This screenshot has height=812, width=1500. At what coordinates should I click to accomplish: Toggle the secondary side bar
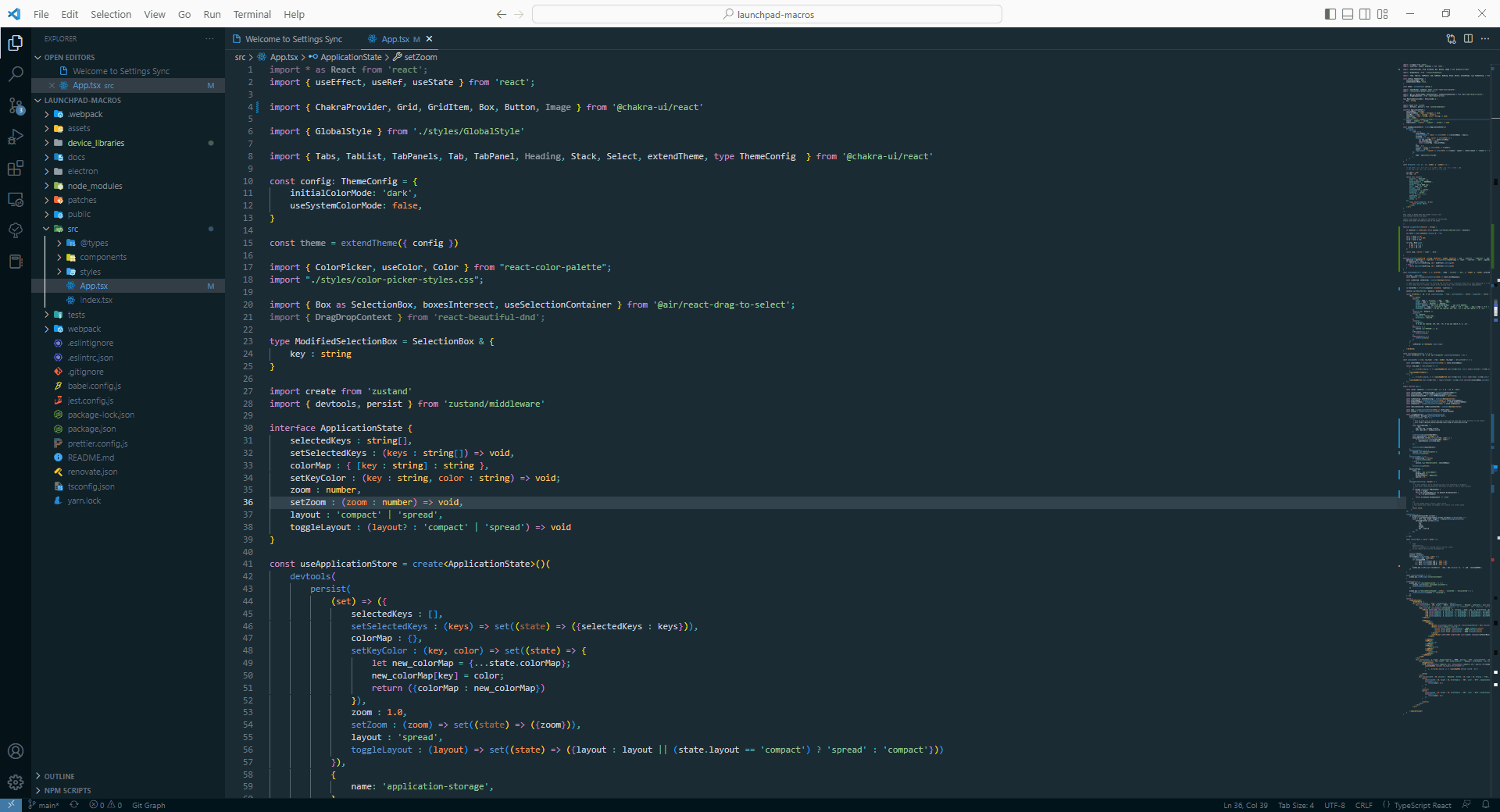1365,14
